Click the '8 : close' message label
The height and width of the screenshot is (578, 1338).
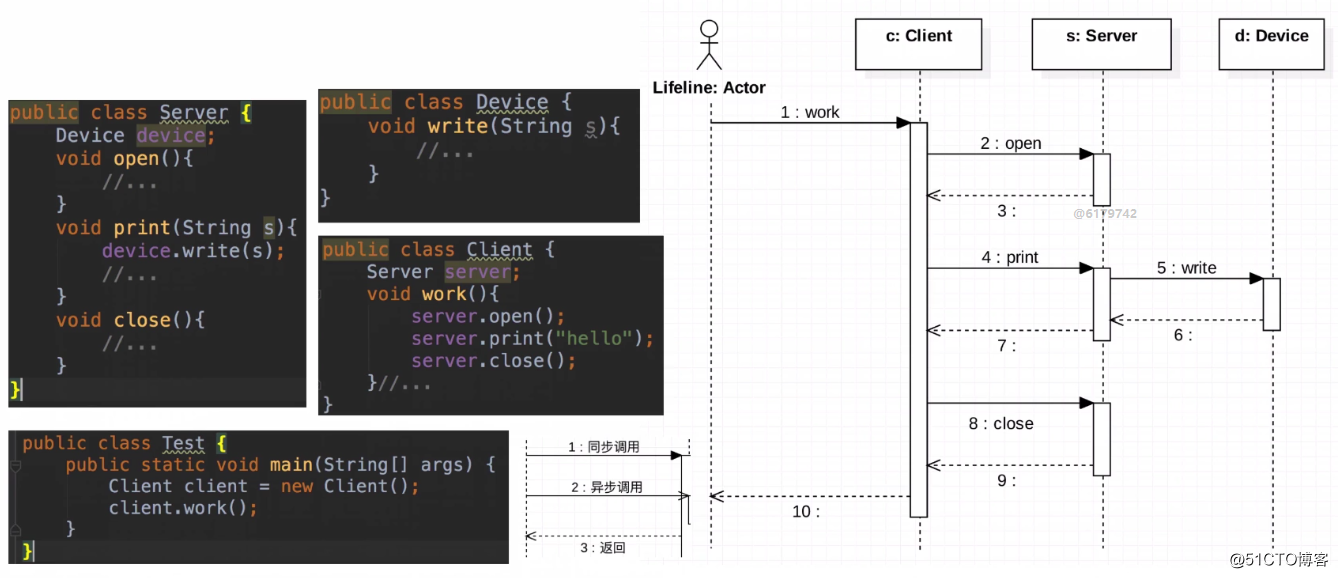click(1001, 423)
